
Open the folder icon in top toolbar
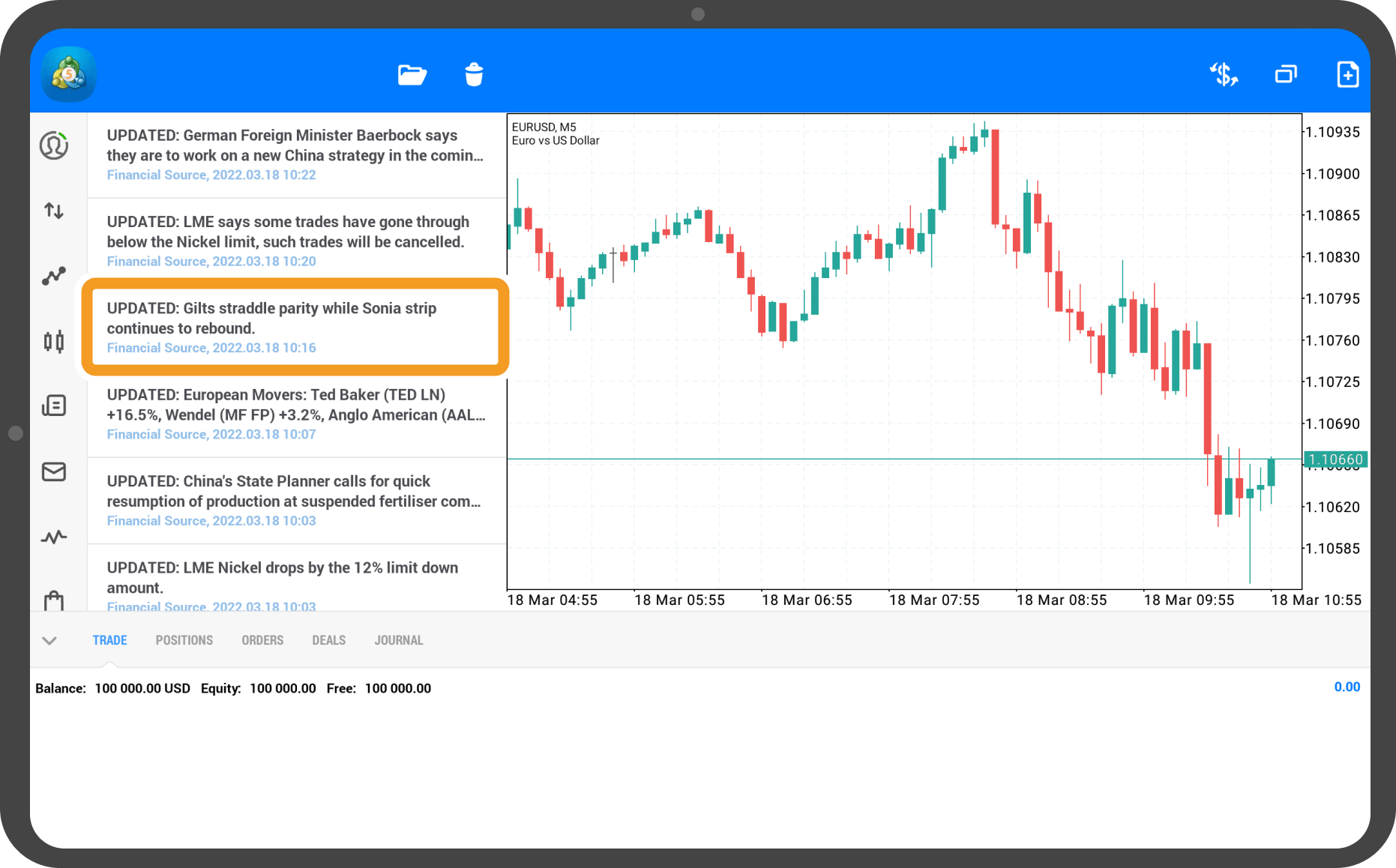412,75
